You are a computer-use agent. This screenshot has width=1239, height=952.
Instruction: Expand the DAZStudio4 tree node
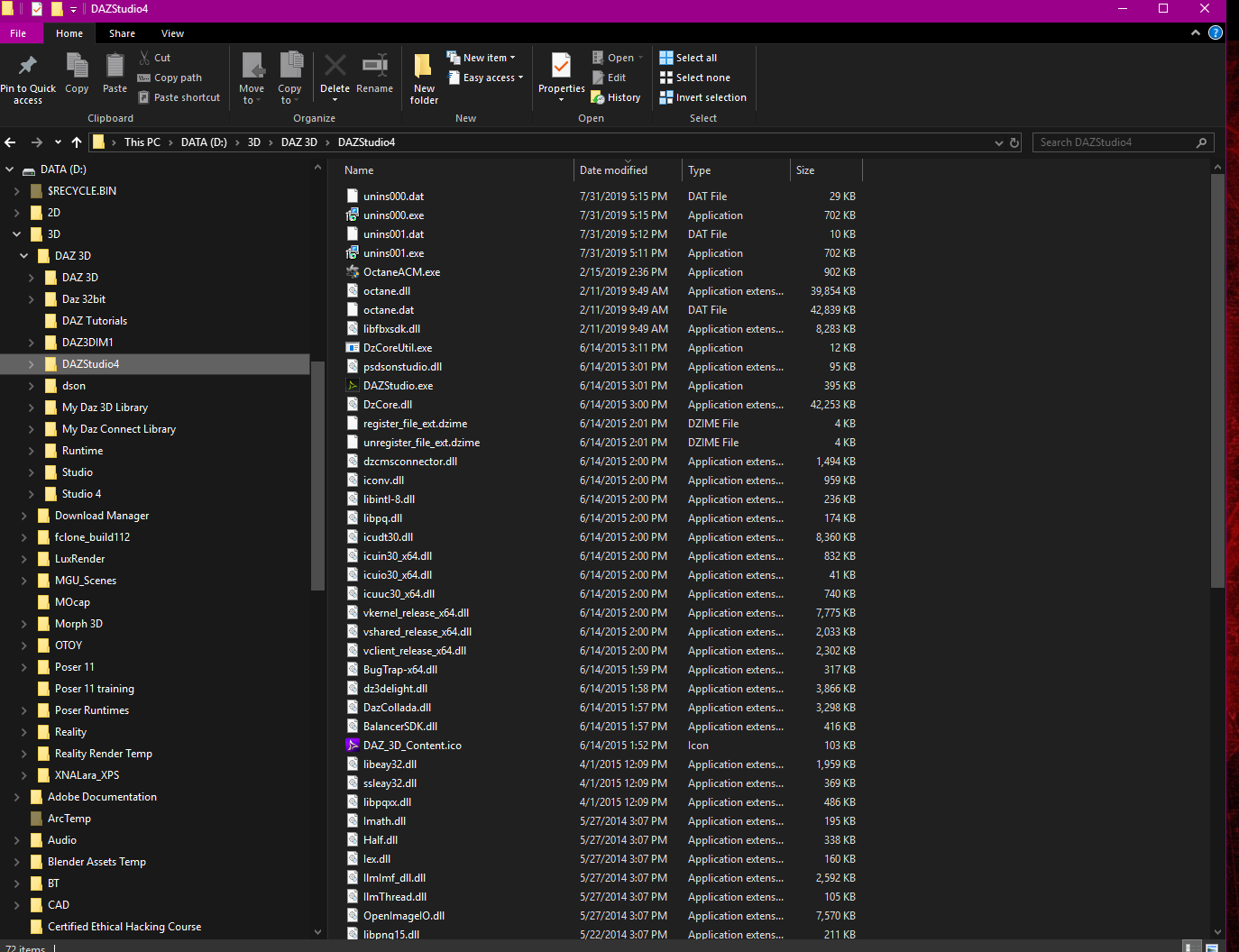pyautogui.click(x=32, y=364)
